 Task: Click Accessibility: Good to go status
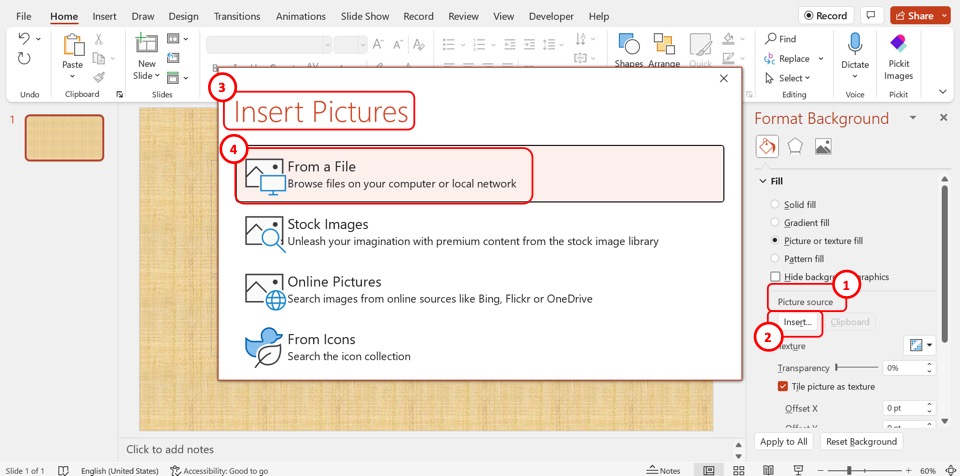click(x=219, y=470)
